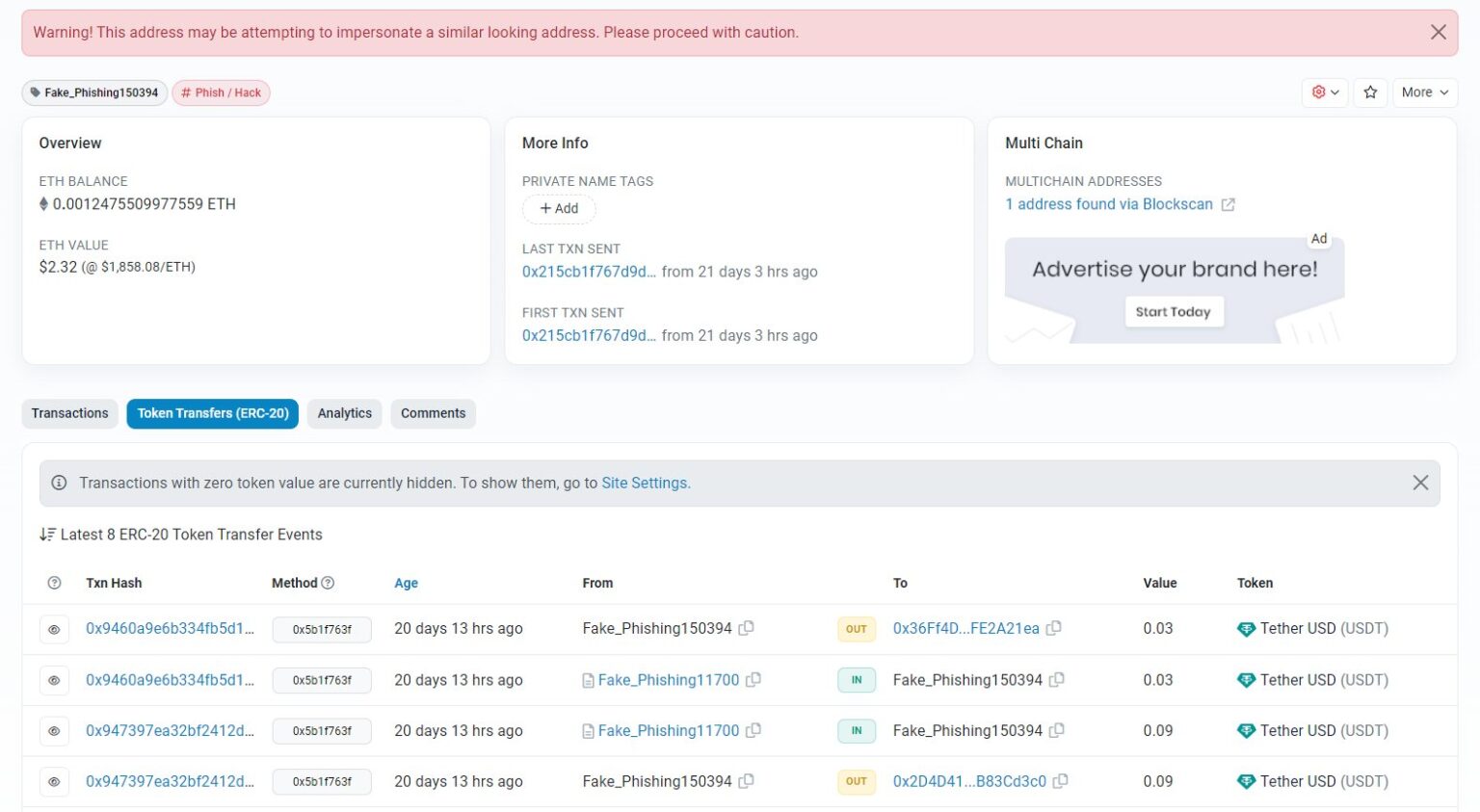Screen dimensions: 1480x812
Task: Toggle the eye preview on the 0x947397 row
Action: (x=54, y=730)
